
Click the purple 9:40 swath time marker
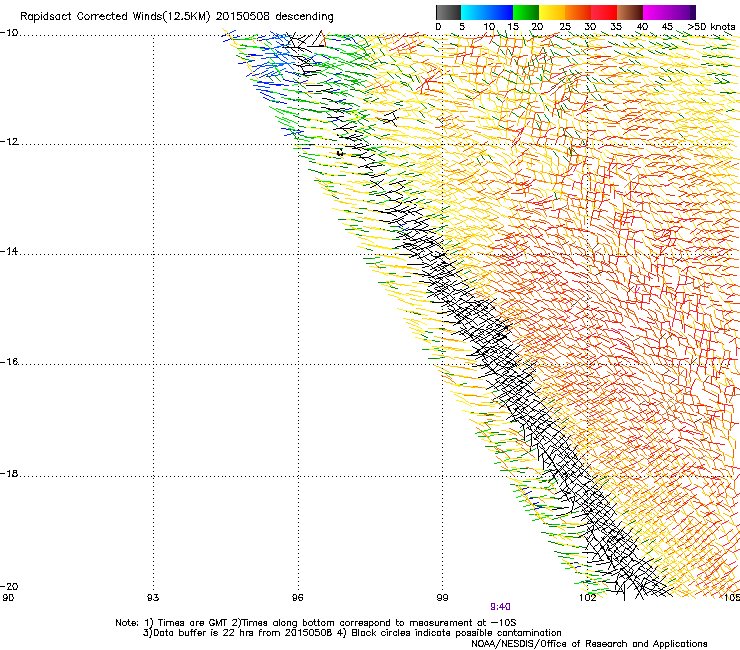(500, 607)
